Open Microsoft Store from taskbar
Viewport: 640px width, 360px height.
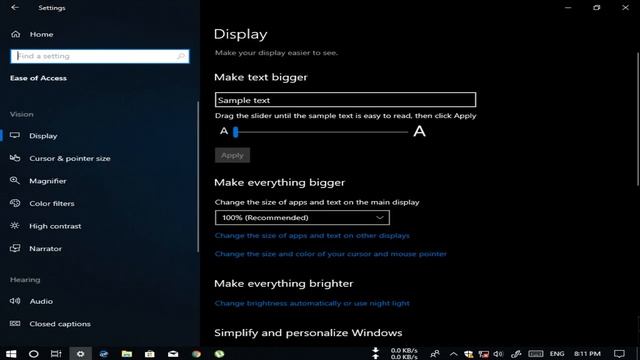150,354
